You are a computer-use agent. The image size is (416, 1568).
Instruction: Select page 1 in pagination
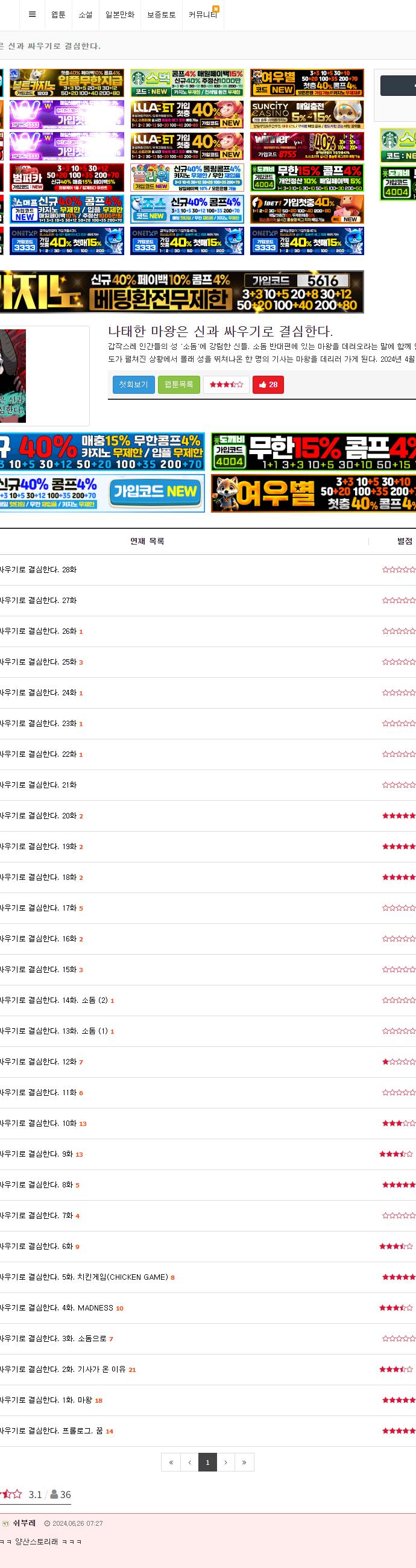207,1462
